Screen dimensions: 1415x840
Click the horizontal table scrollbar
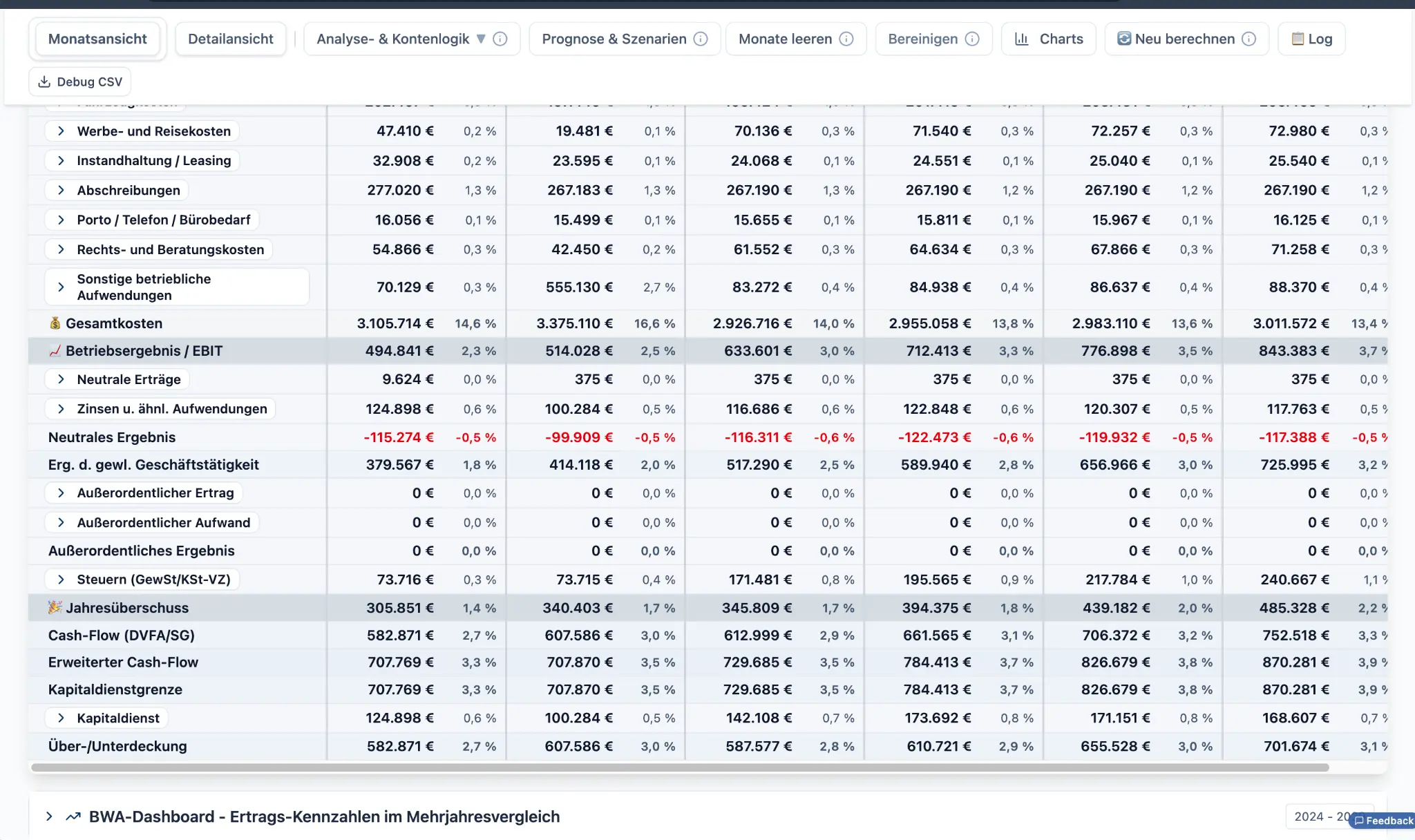pos(680,767)
